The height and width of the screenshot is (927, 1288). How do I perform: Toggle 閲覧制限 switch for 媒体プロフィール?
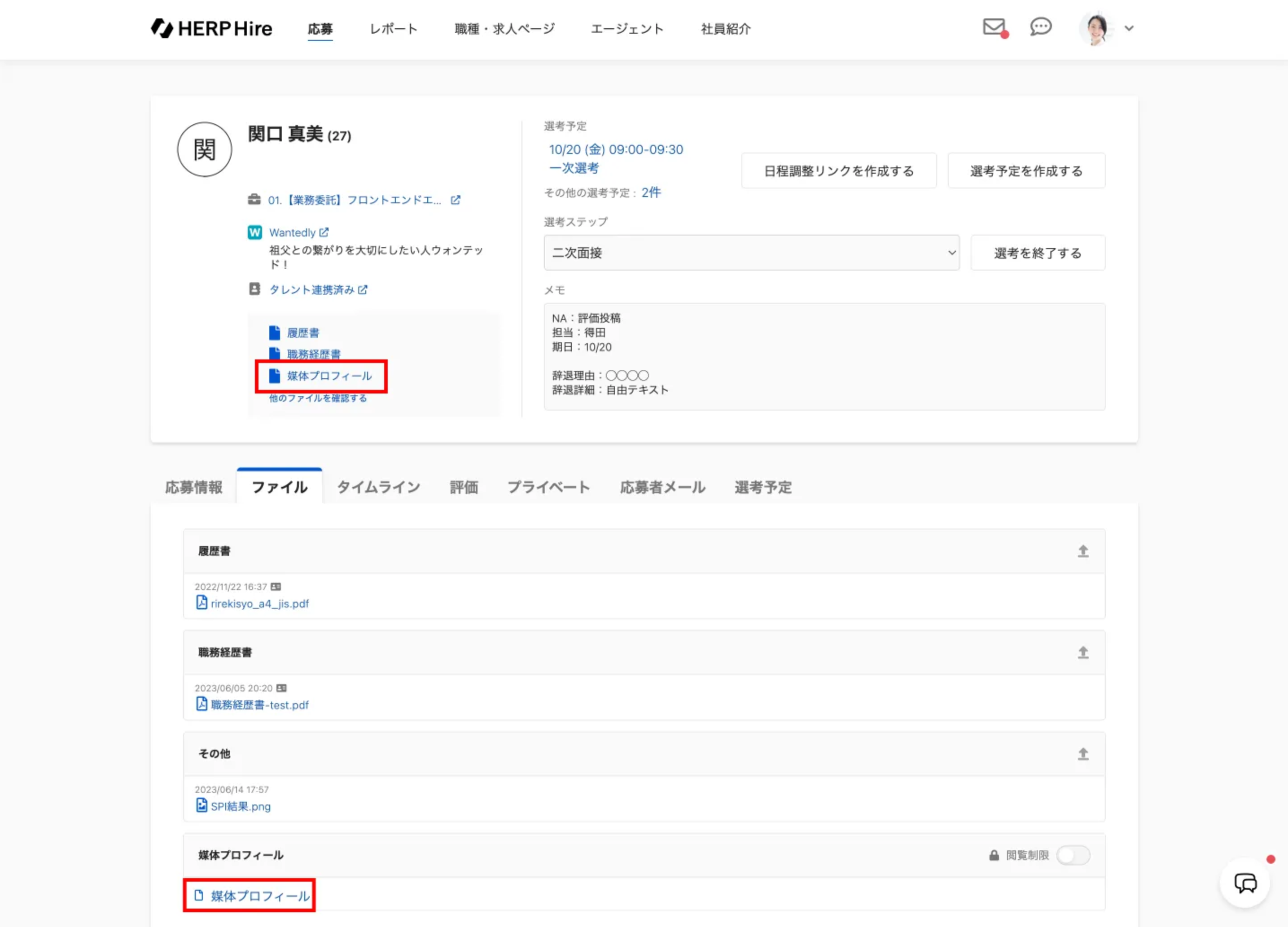coord(1073,855)
